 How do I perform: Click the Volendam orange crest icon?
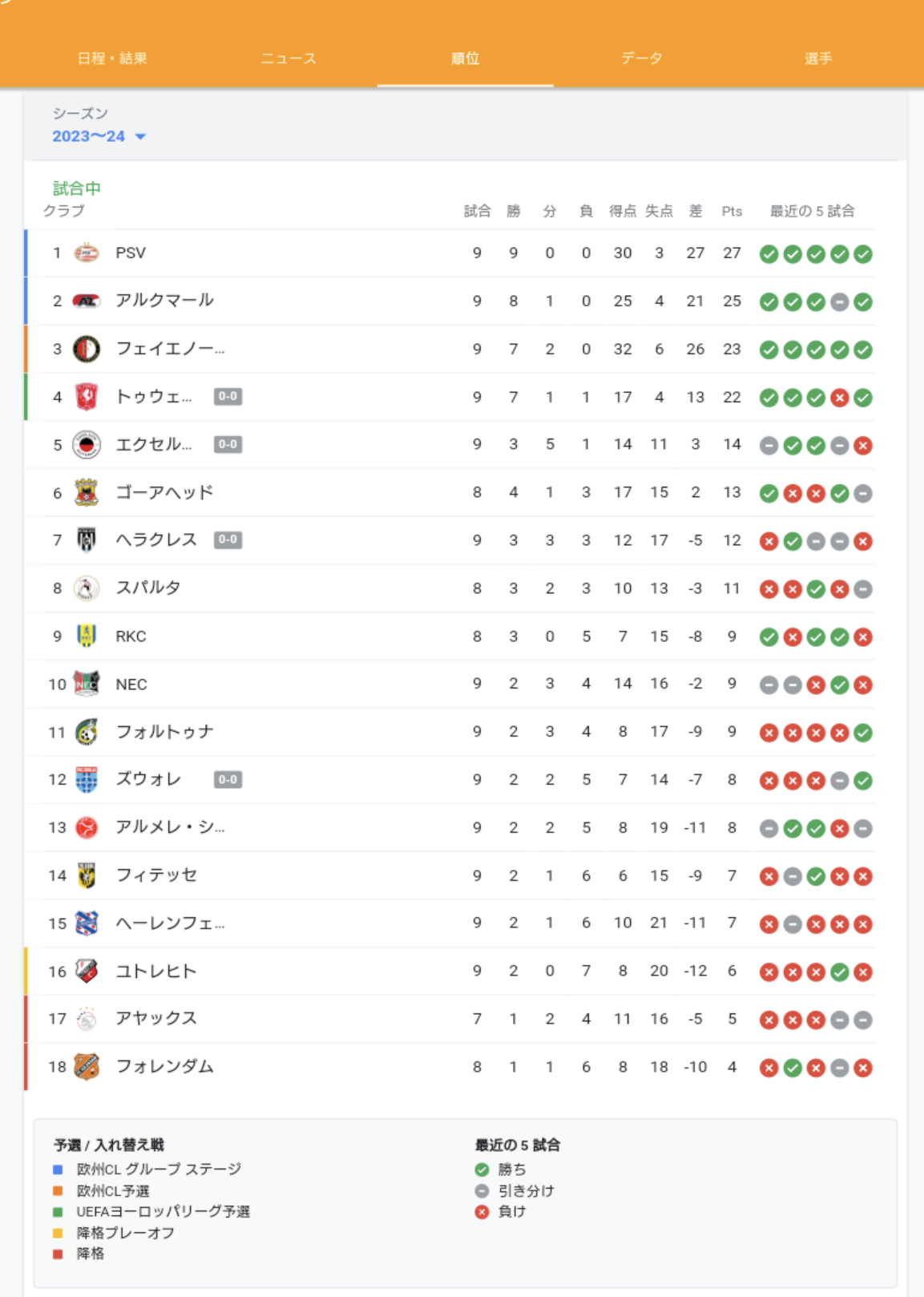point(86,1067)
